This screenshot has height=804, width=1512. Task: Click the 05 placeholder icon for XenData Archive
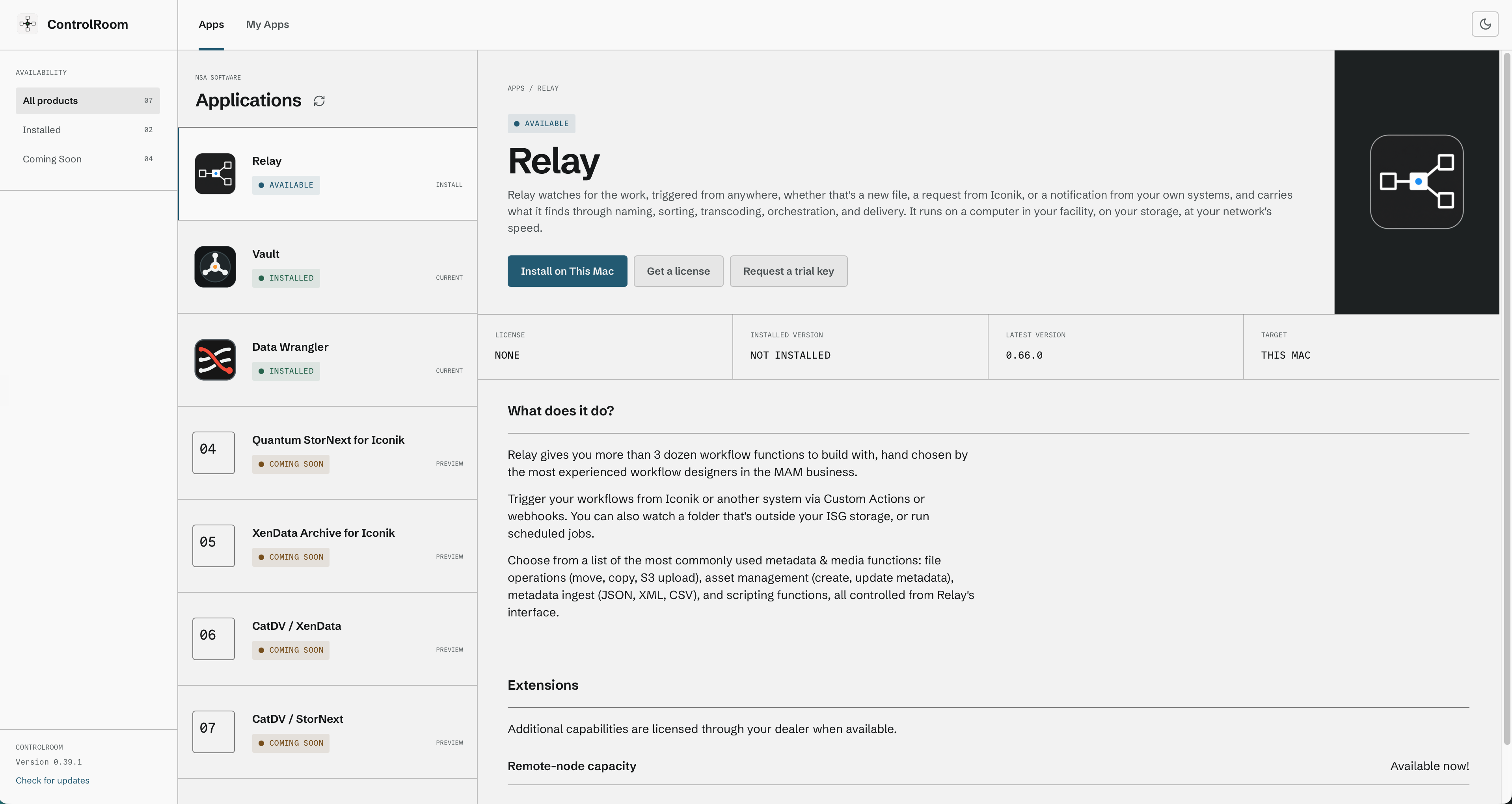214,546
